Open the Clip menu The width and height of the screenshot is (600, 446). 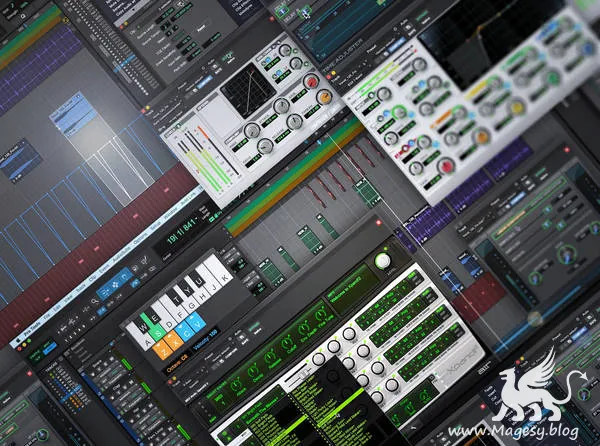92,280
